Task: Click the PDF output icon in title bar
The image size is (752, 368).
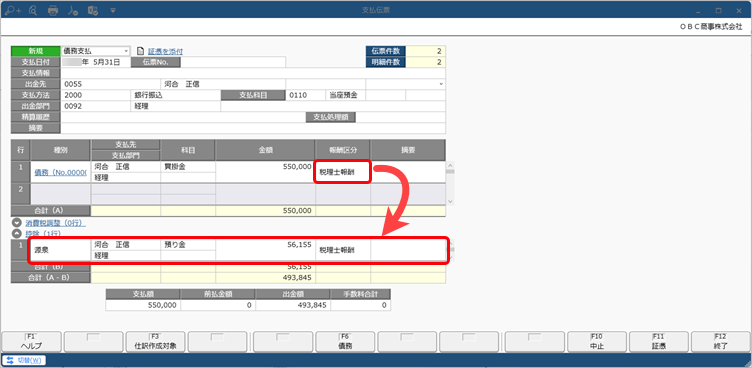Action: (x=72, y=10)
